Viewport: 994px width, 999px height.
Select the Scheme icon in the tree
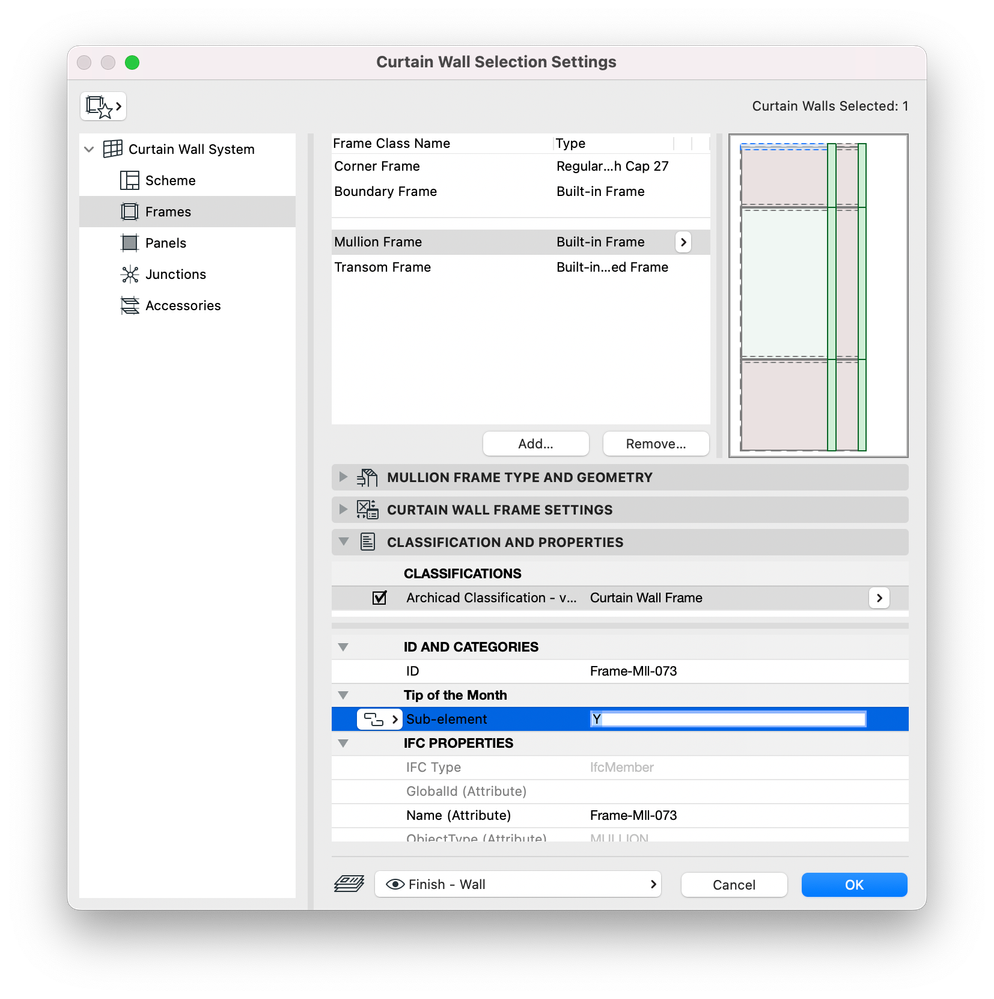point(129,180)
